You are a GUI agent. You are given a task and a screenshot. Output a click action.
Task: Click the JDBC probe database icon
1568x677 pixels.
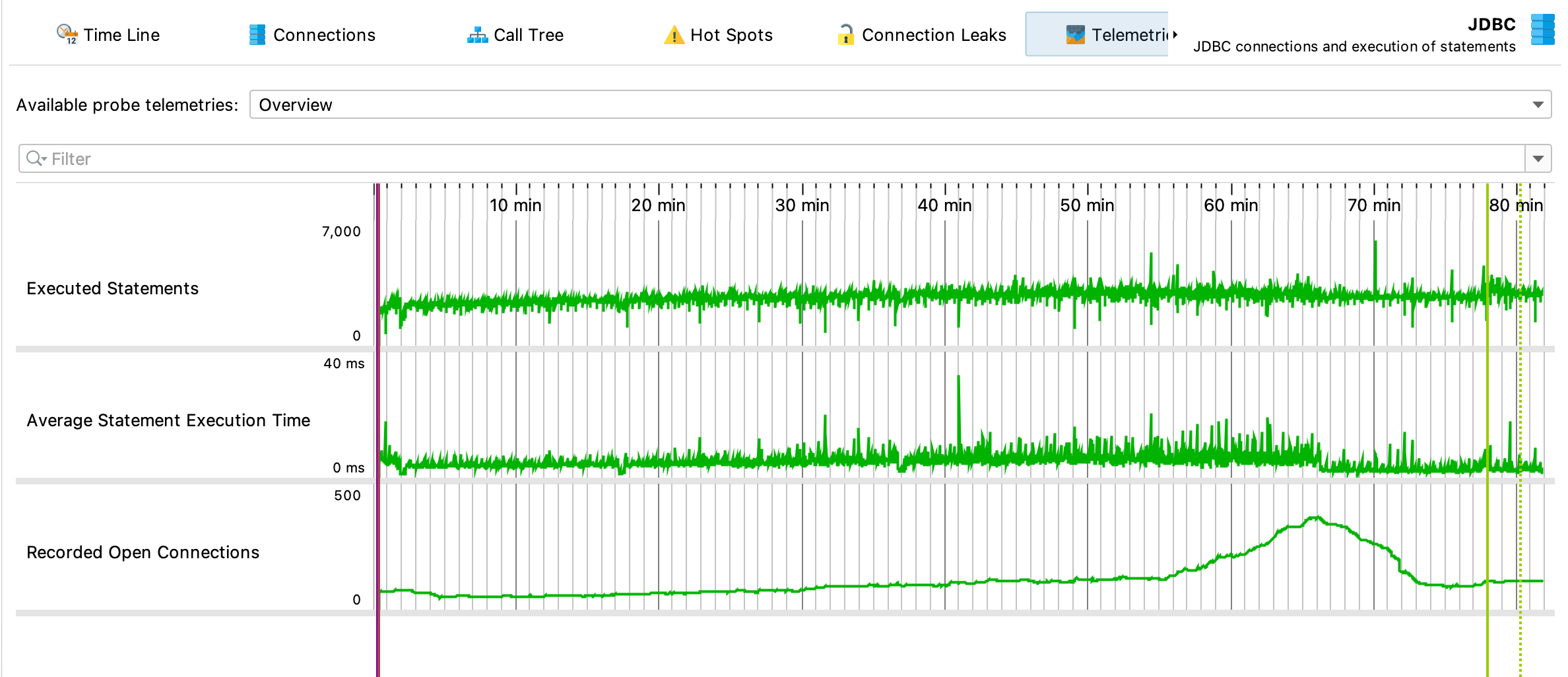[x=1542, y=30]
